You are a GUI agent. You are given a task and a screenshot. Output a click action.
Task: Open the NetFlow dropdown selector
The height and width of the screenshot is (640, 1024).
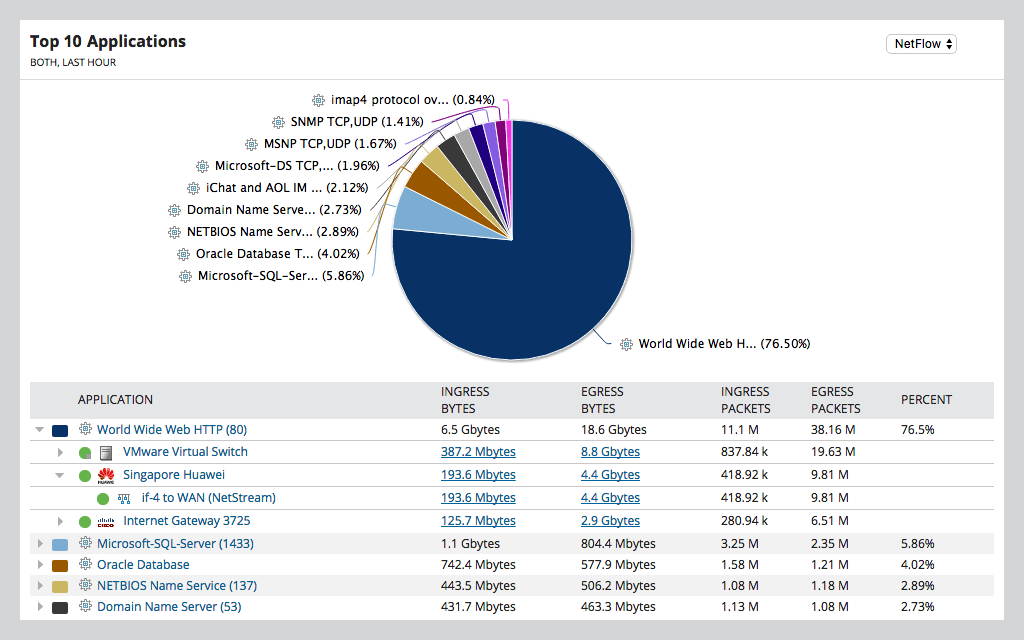click(x=921, y=44)
